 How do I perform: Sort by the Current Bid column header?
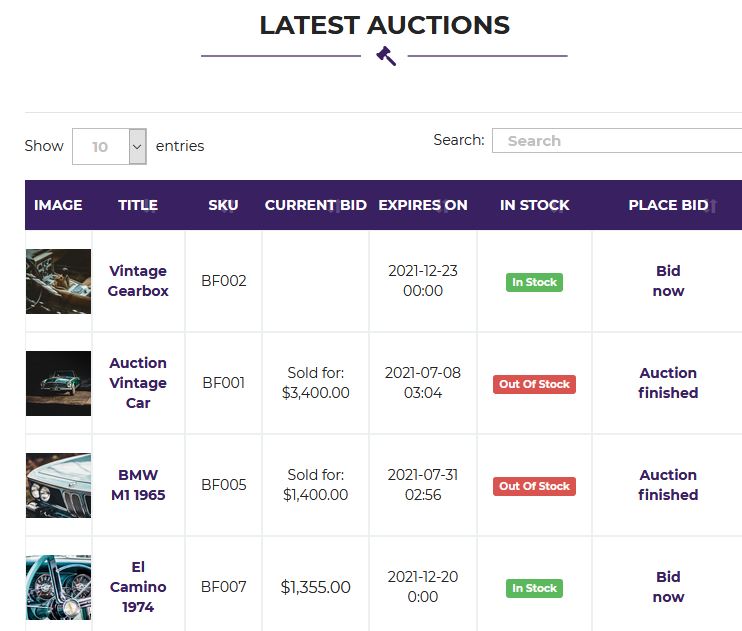[x=315, y=205]
